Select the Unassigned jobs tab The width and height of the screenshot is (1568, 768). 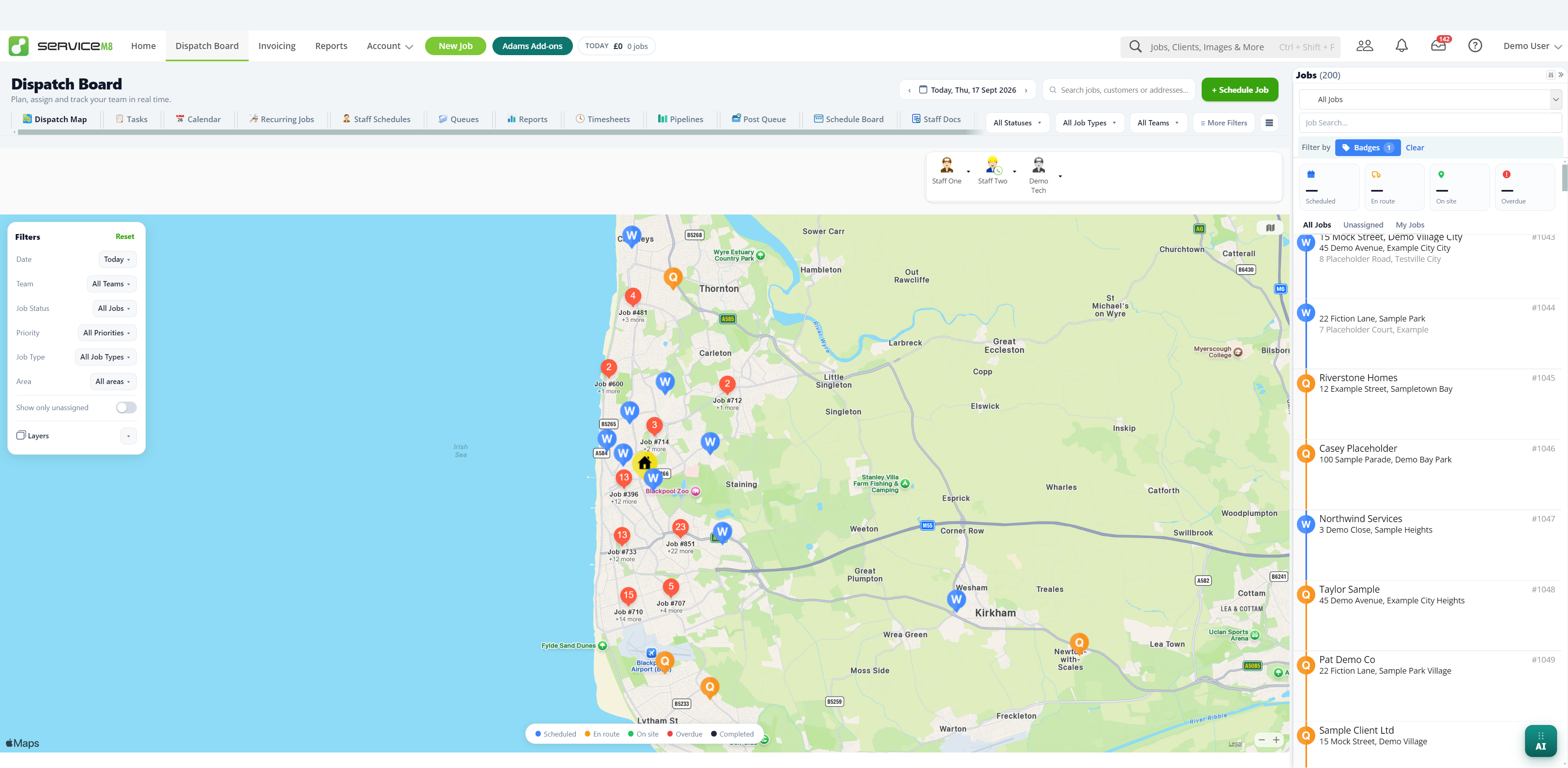pos(1363,225)
